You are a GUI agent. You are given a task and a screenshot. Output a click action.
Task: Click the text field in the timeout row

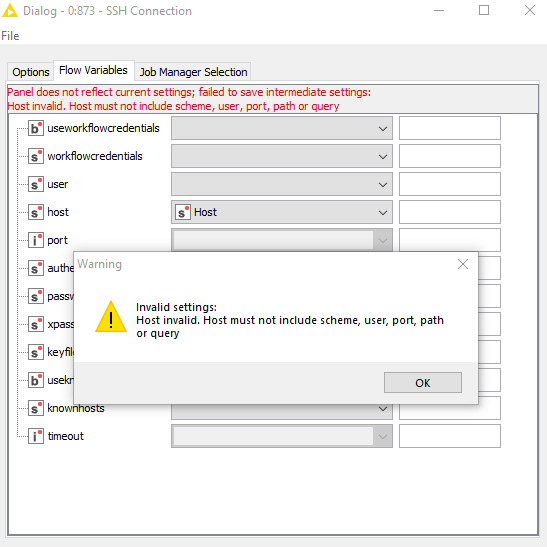coord(450,436)
